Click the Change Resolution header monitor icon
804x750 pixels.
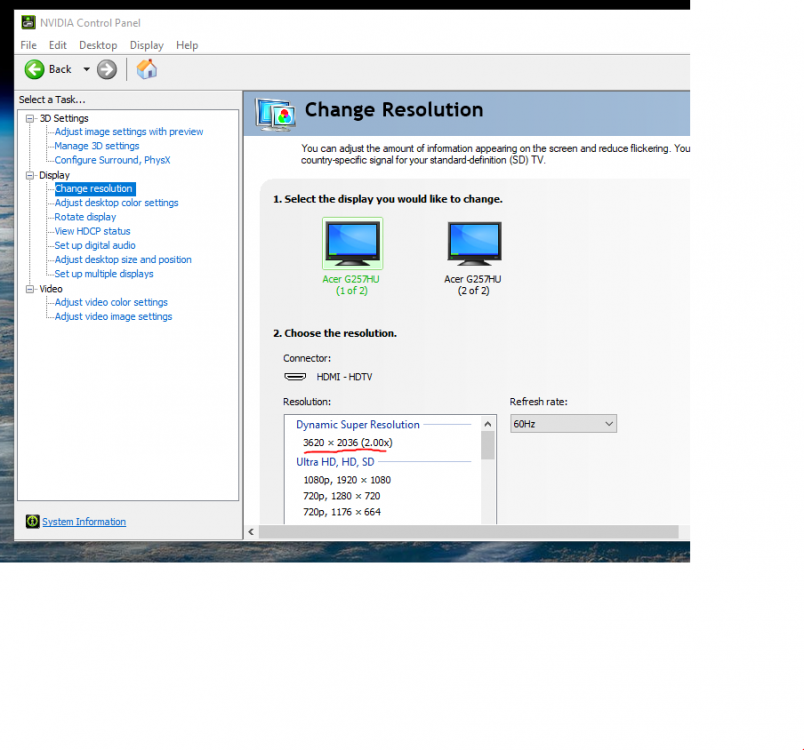click(x=275, y=114)
